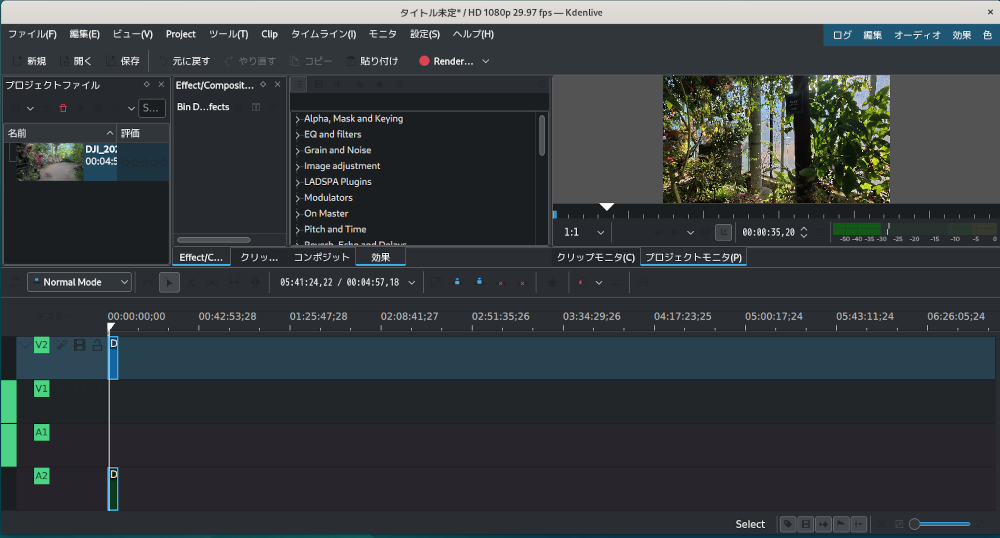The width and height of the screenshot is (1000, 538).
Task: Toggle the monitor edit mode button
Action: 723,232
